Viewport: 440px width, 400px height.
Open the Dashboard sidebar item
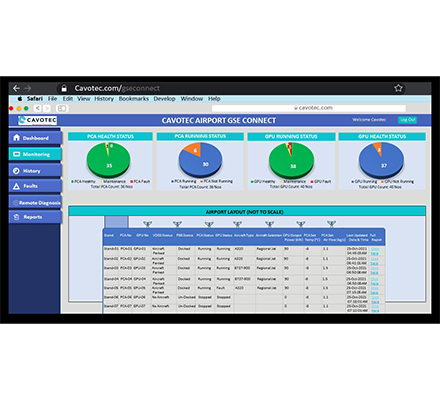click(x=35, y=138)
